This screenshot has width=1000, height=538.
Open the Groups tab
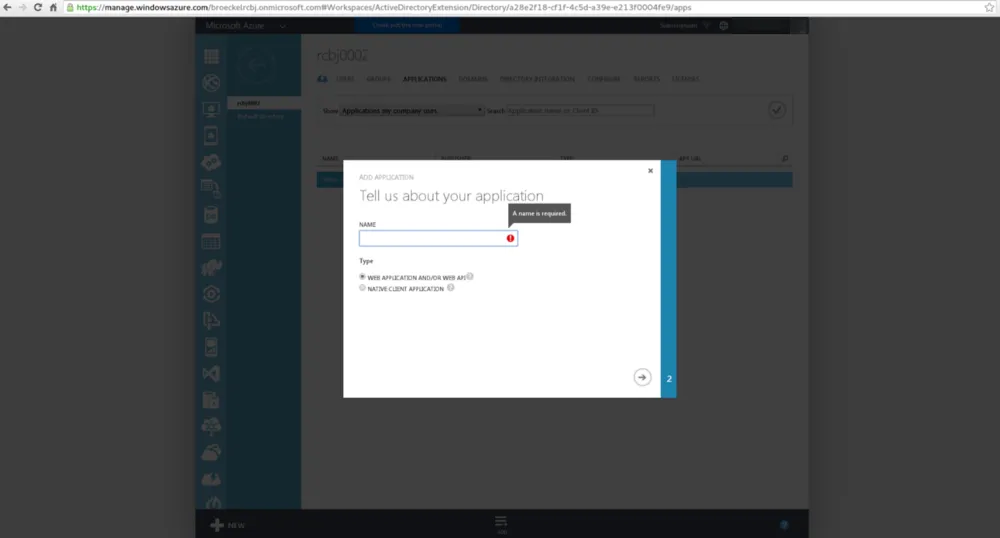tap(378, 79)
